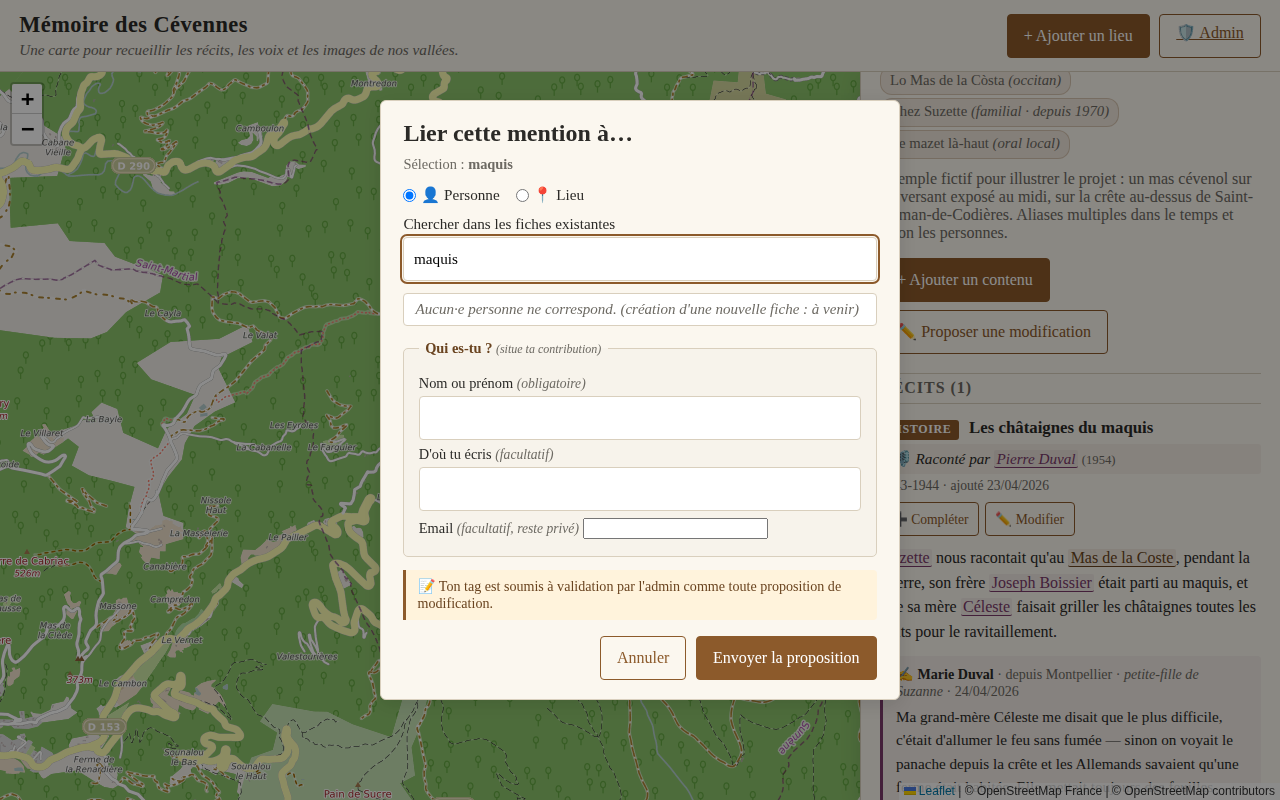Click Envoyer la proposition
Screen dimensions: 1280x800
click(786, 657)
